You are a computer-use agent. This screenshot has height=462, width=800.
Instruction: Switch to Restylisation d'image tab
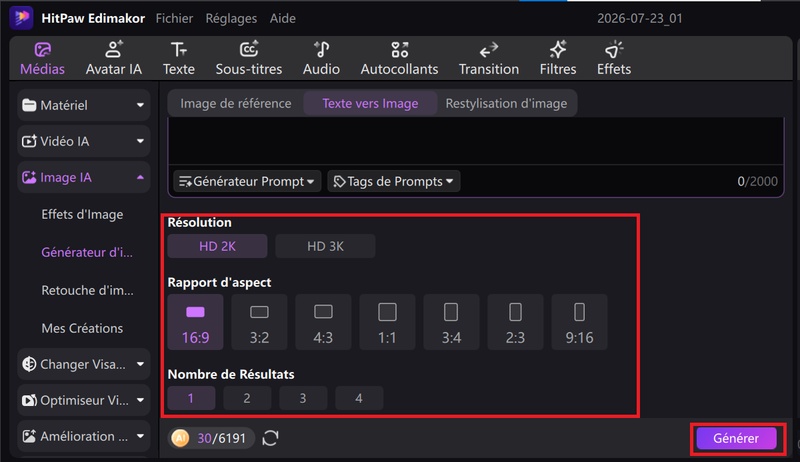coord(506,104)
